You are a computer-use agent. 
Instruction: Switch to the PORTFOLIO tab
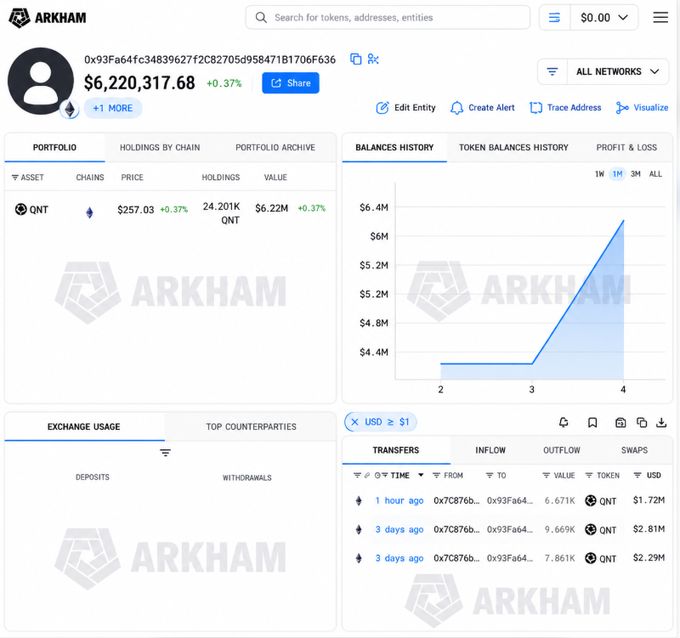55,147
